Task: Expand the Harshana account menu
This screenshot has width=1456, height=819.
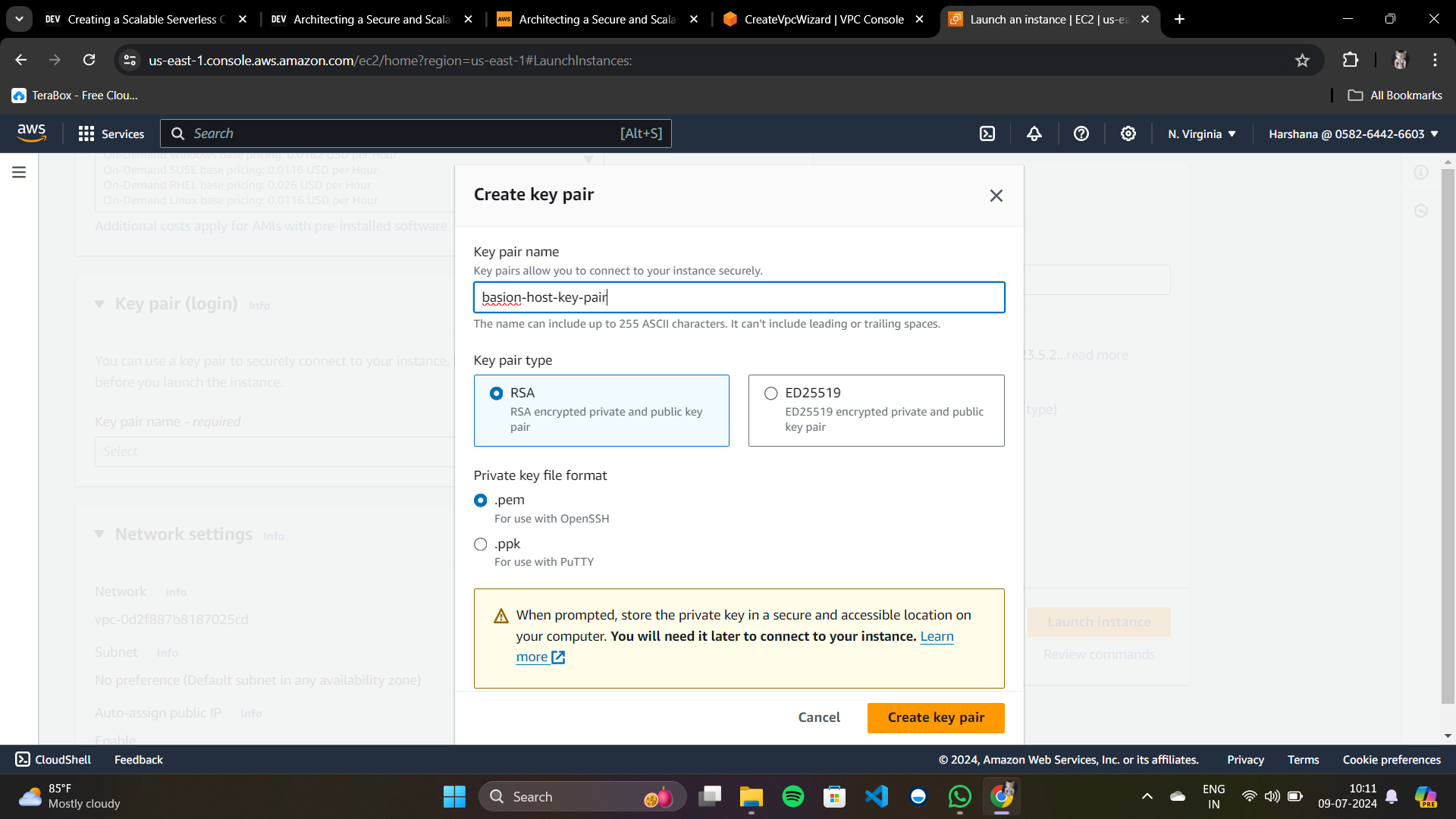Action: tap(1353, 134)
